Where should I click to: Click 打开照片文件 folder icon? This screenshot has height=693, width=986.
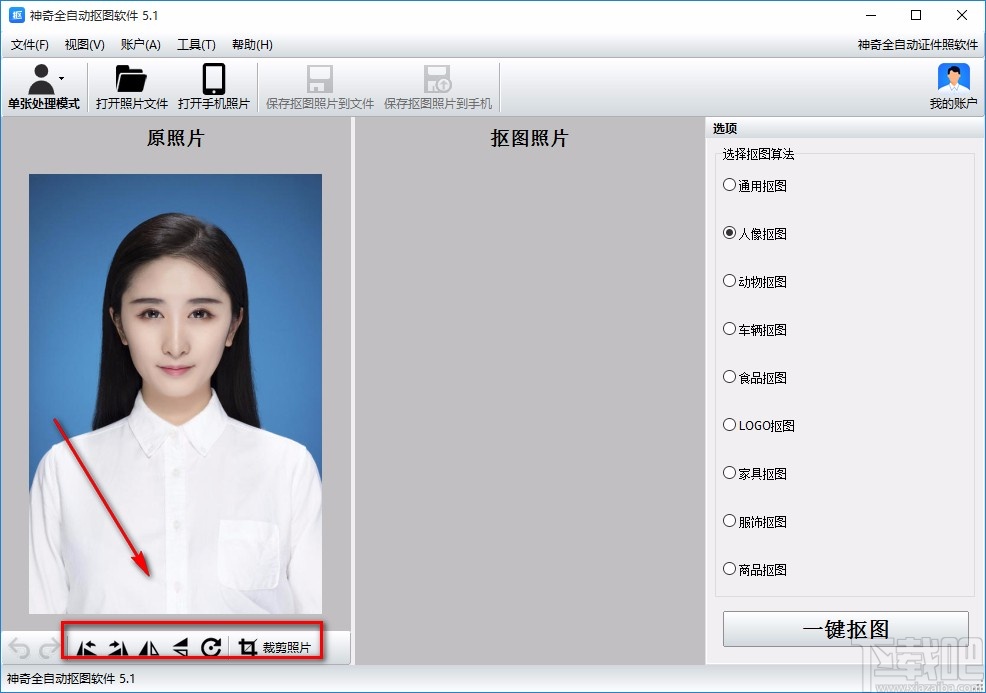tap(131, 79)
